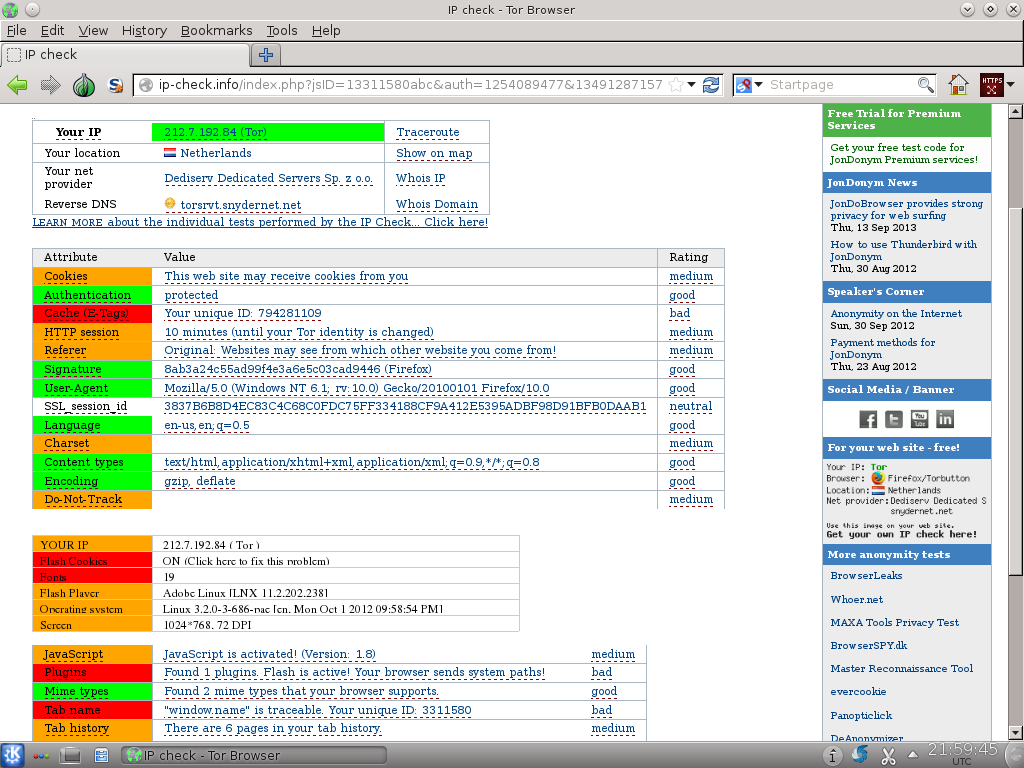This screenshot has width=1024, height=768.
Task: Open the YouTube social media icon
Action: pos(919,419)
